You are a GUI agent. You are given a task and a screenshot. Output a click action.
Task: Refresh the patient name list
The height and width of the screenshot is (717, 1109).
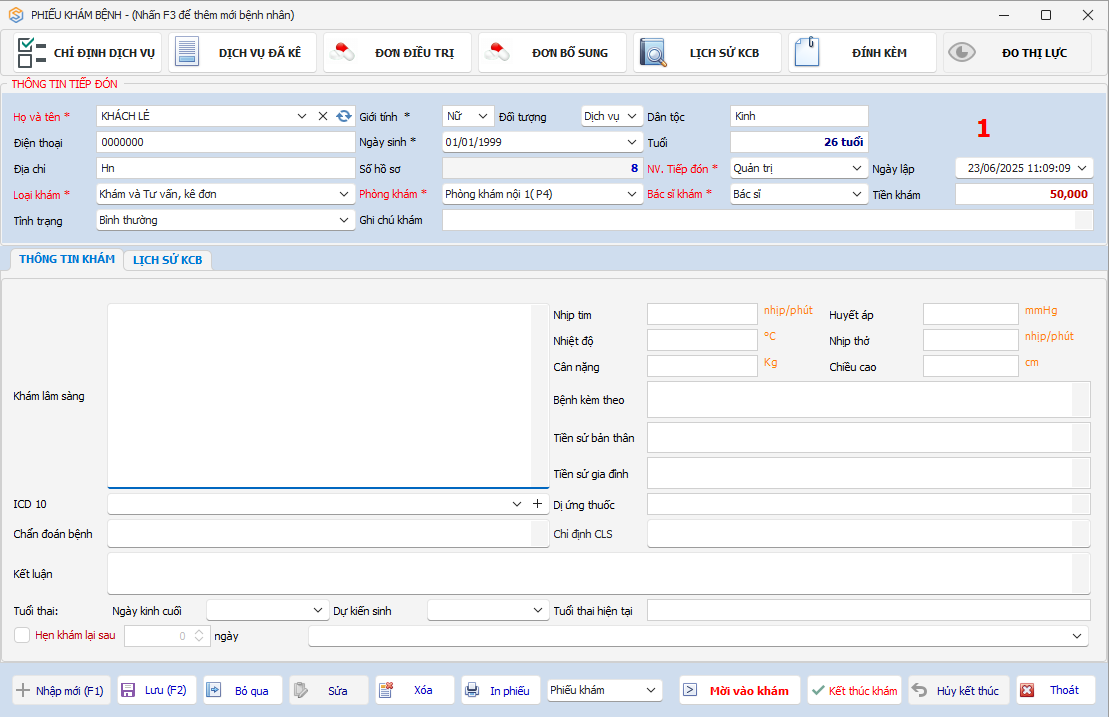coord(344,116)
